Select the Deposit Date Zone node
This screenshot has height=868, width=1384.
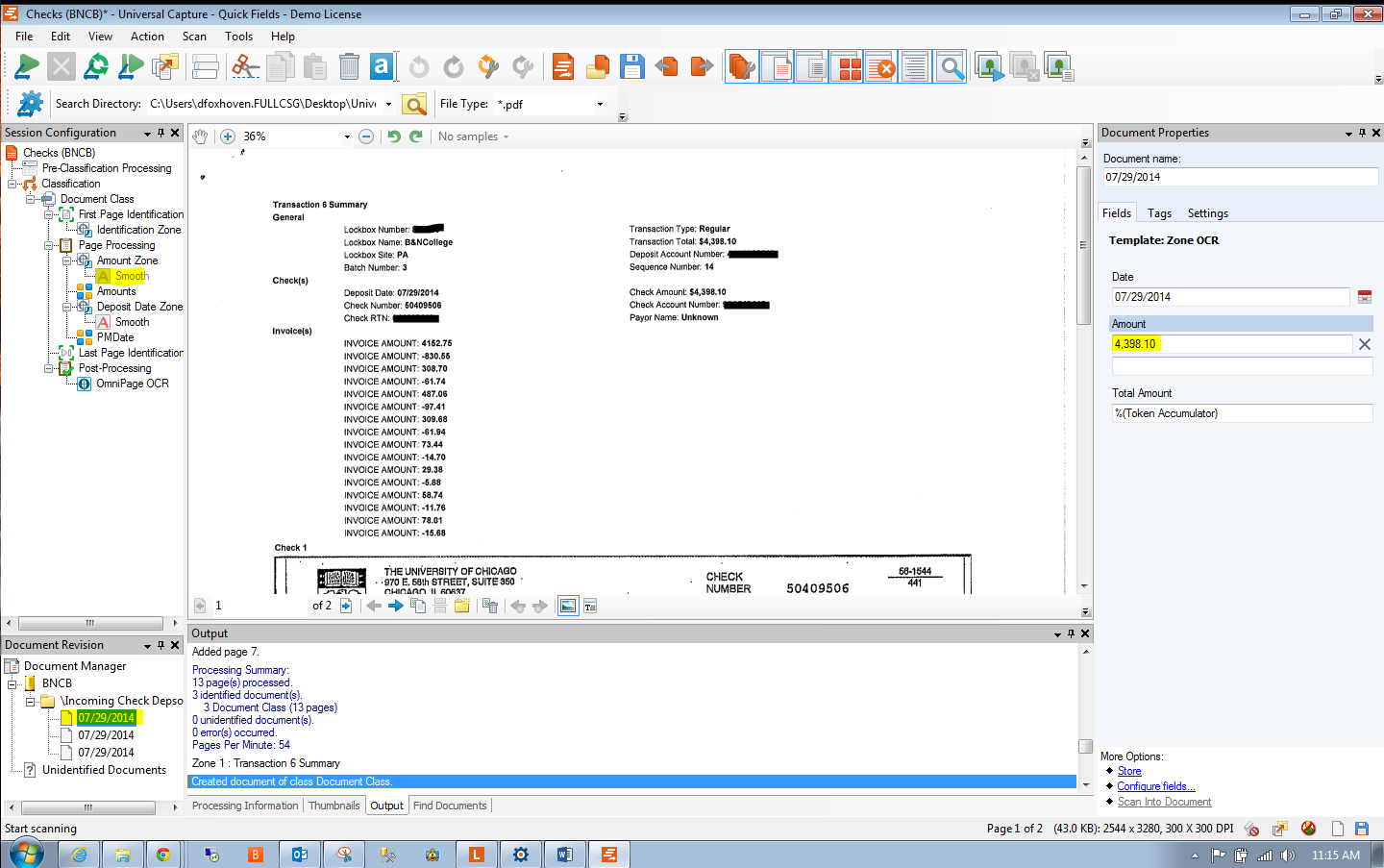click(x=139, y=307)
